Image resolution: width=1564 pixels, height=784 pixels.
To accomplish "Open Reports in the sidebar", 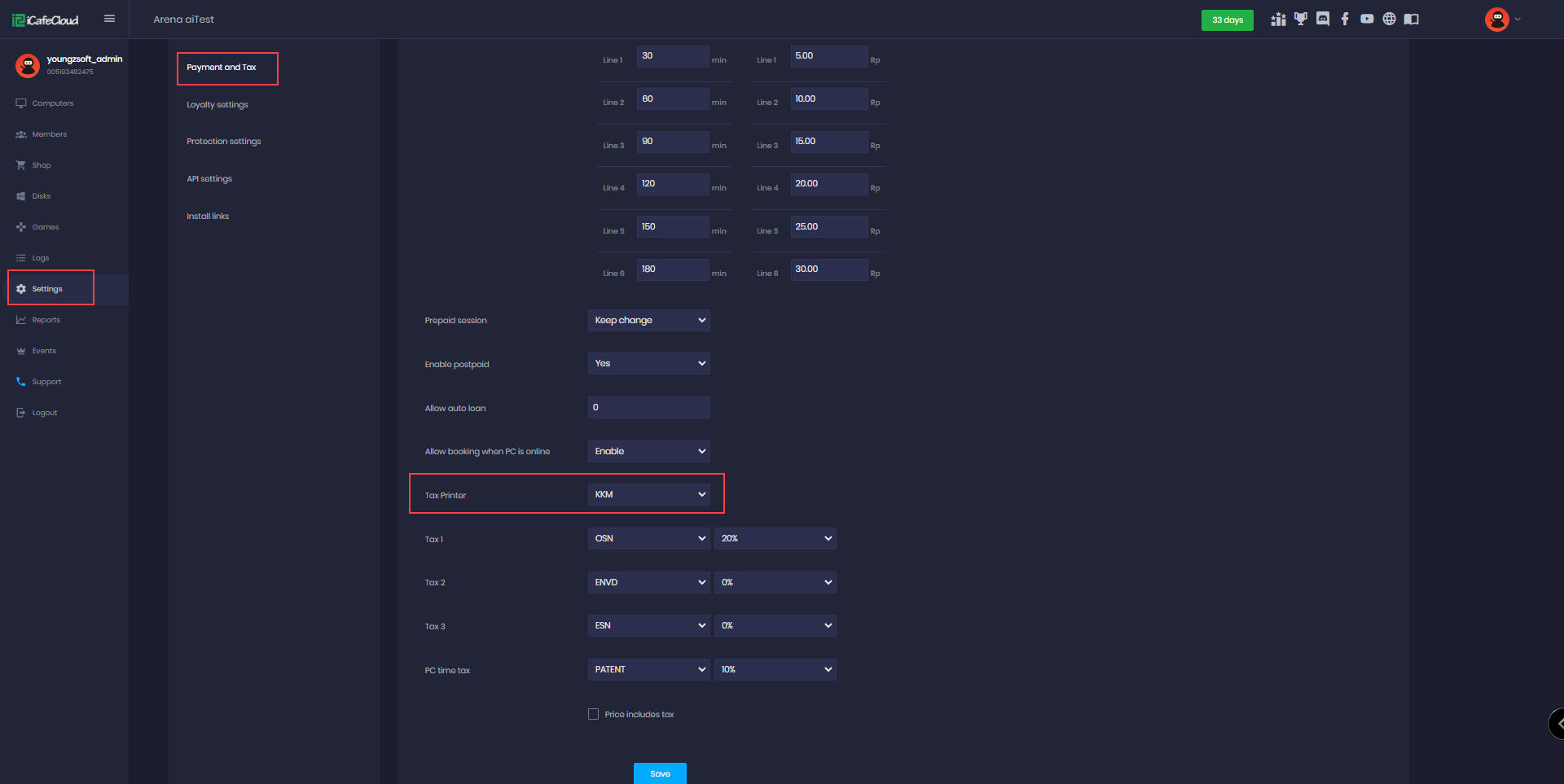I will coord(46,320).
